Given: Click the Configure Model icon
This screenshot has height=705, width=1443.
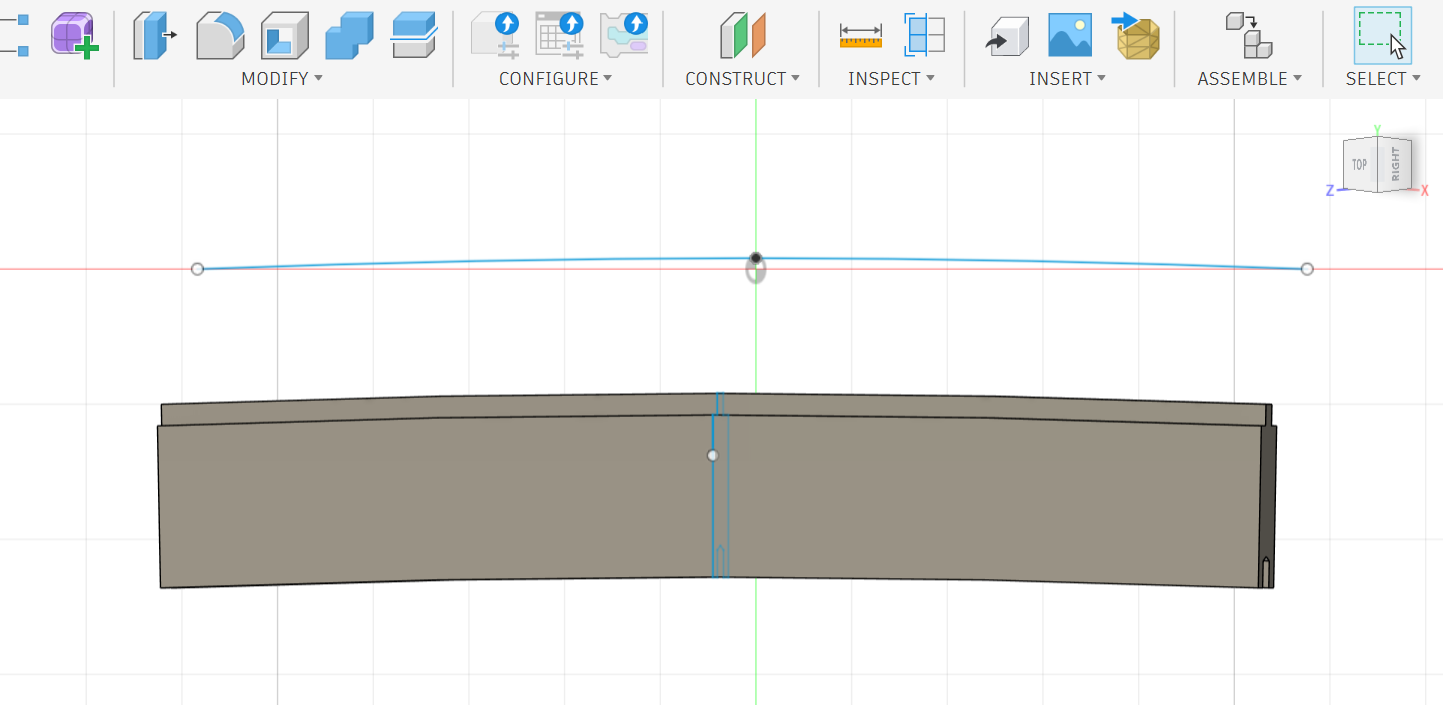Looking at the screenshot, I should pos(496,35).
